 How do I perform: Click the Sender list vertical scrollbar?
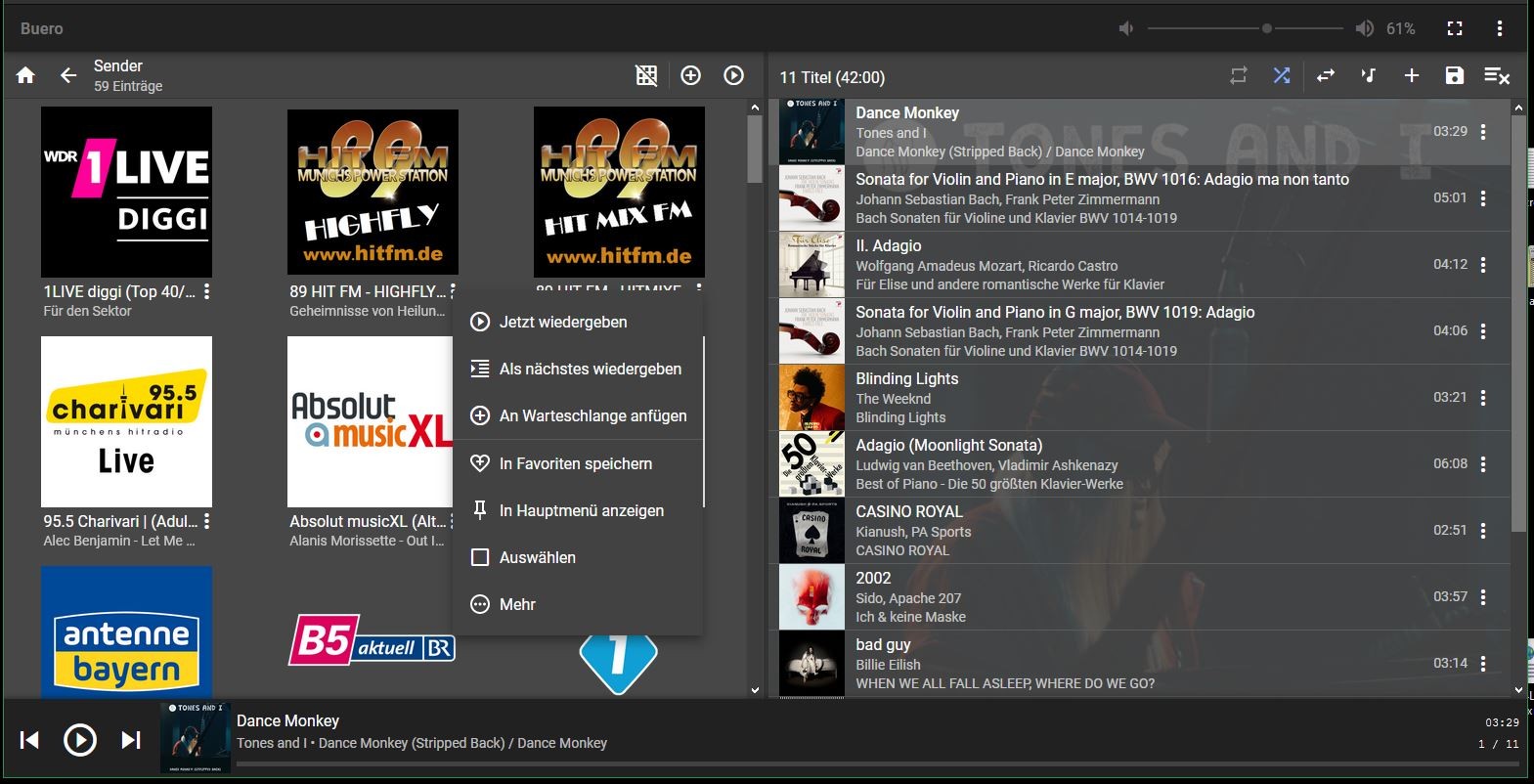click(755, 149)
